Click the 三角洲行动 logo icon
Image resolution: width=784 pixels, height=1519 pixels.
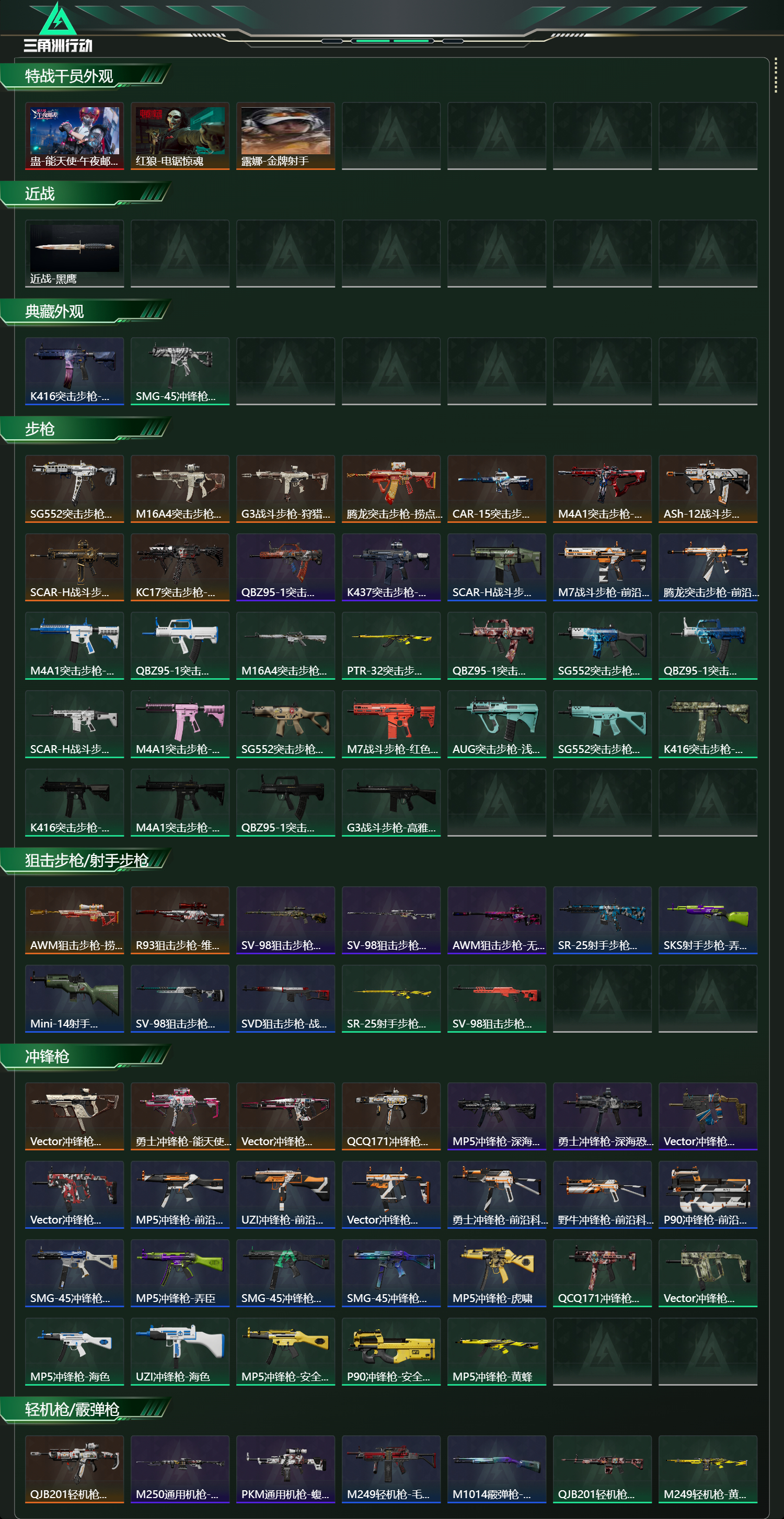point(58,27)
